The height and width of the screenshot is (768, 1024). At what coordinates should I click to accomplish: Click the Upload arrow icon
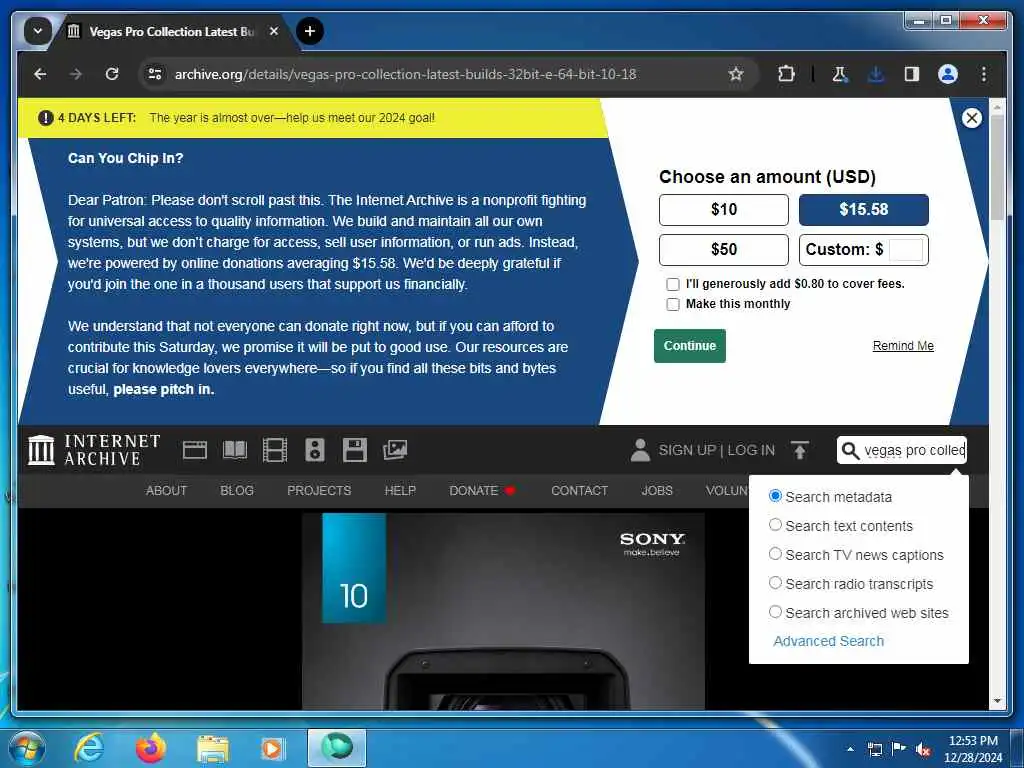tap(799, 450)
